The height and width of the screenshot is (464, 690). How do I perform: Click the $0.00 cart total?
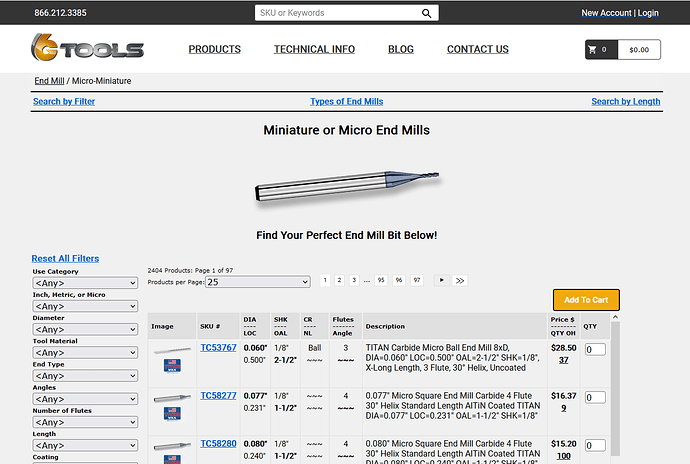click(639, 50)
